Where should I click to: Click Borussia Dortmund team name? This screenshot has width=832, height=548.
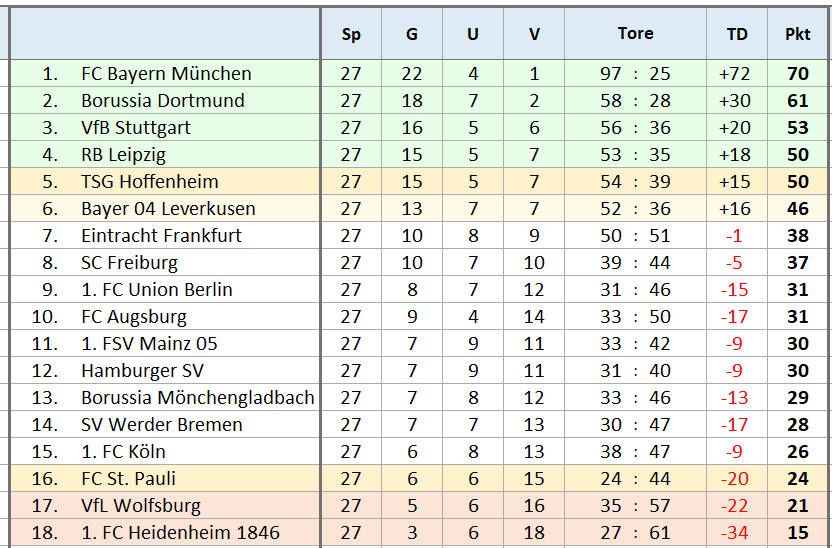(163, 101)
